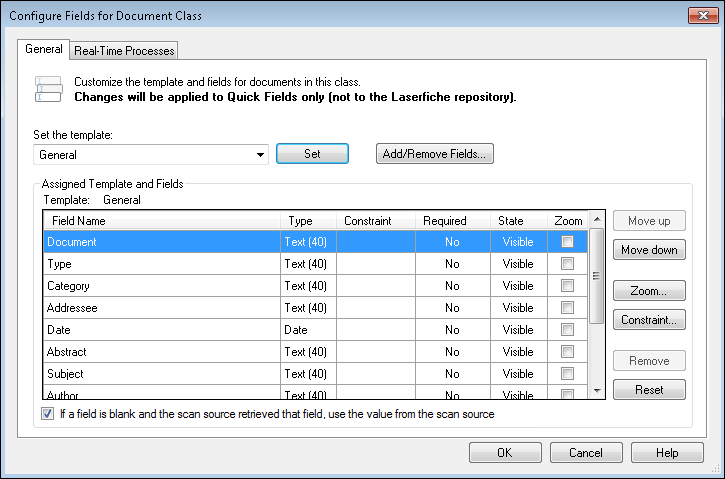Uncheck the blank field scan source option
The width and height of the screenshot is (725, 479).
point(48,414)
